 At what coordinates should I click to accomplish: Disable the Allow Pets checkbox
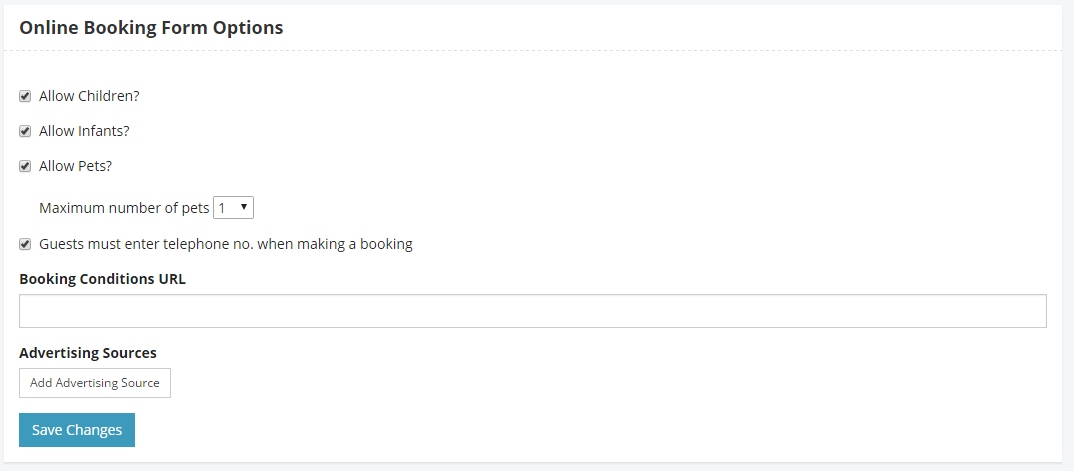point(25,166)
